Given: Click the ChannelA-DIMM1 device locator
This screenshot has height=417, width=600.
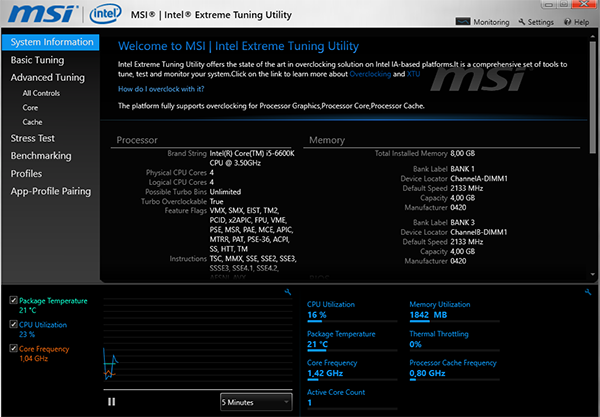Looking at the screenshot, I should coord(479,179).
